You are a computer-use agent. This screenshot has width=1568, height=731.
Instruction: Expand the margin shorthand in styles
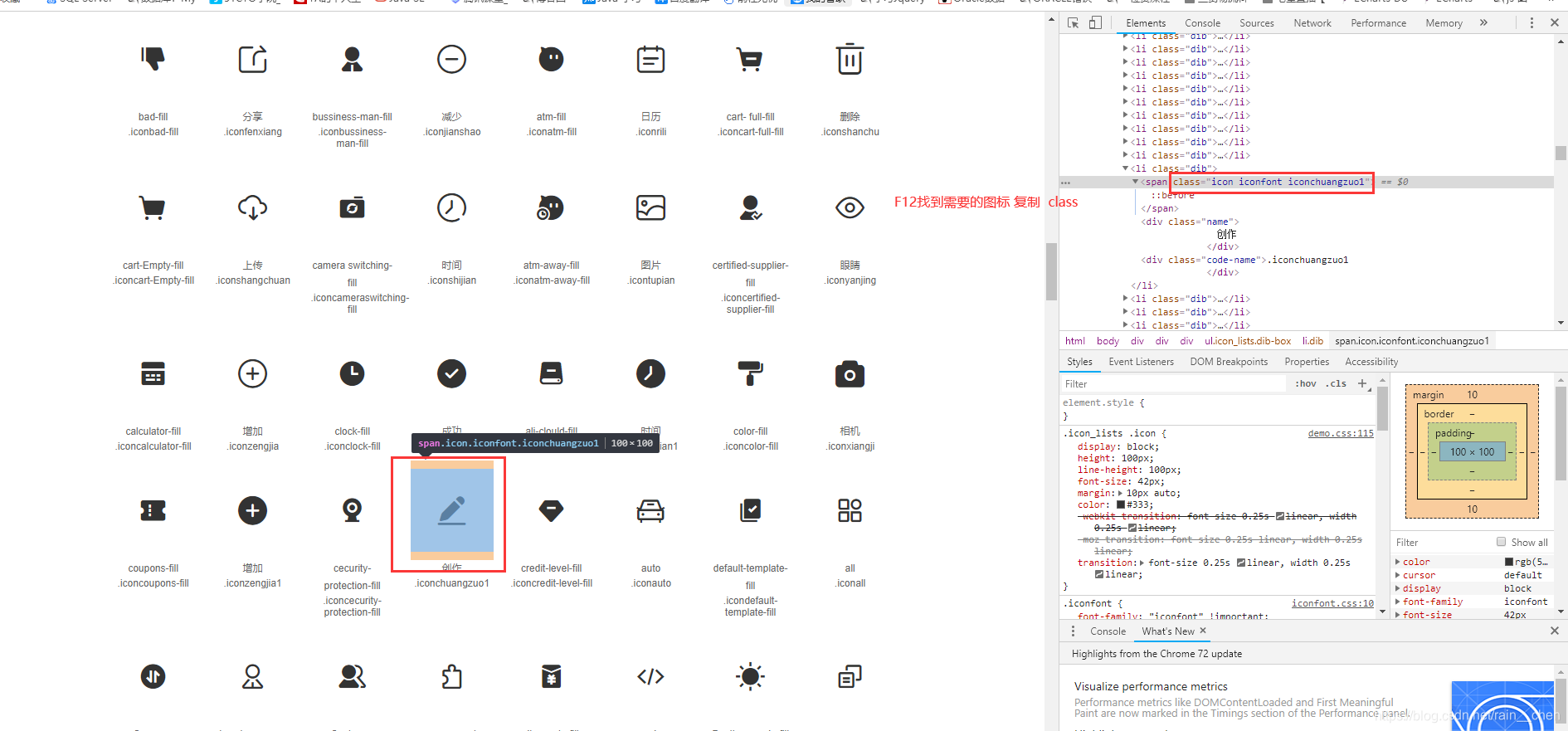point(1121,493)
